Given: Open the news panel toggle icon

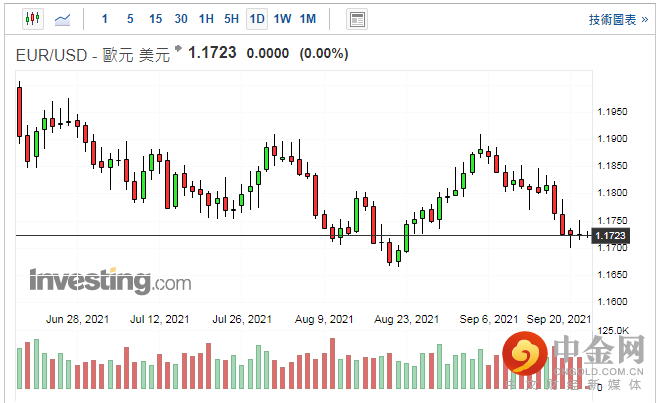Looking at the screenshot, I should coord(357,19).
